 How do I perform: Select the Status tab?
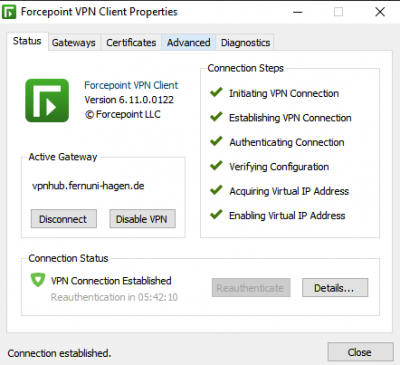click(x=27, y=41)
